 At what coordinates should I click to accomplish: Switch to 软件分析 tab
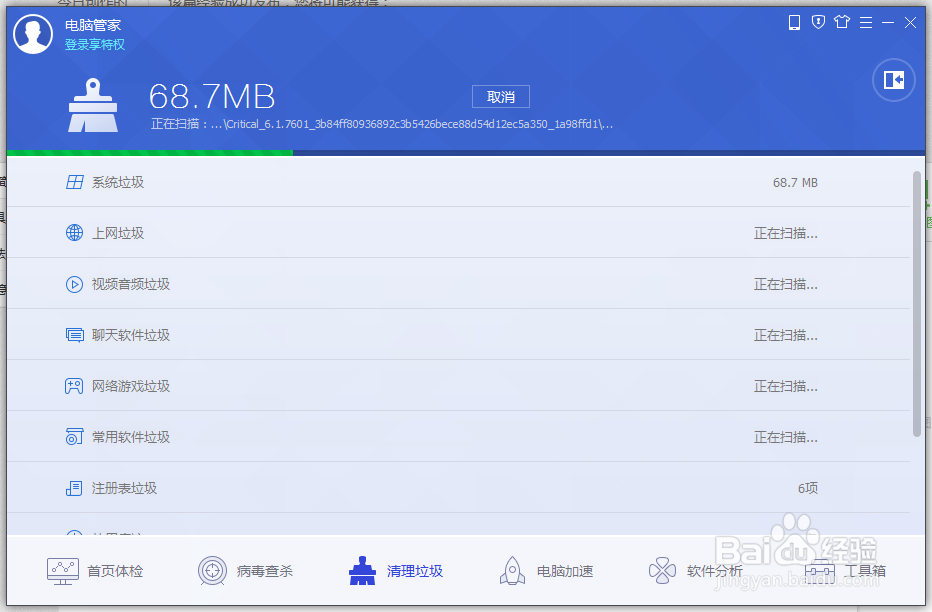tap(696, 571)
